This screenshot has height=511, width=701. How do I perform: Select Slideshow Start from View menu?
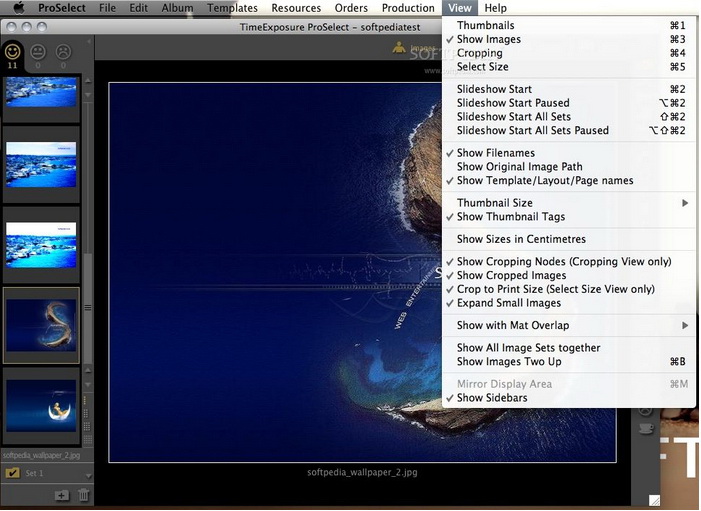(x=494, y=89)
